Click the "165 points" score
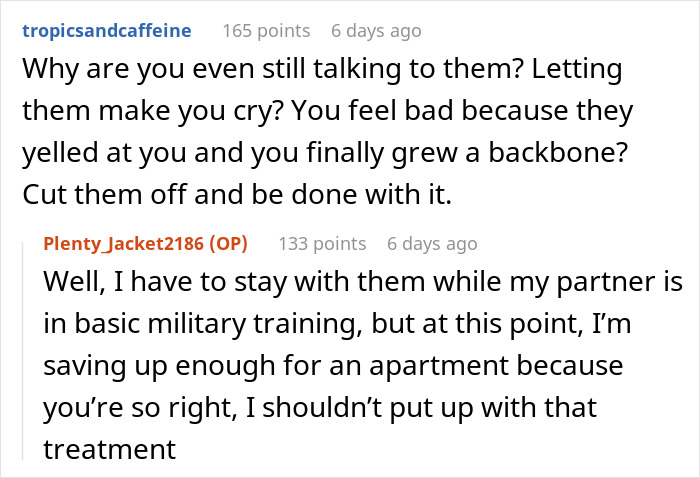700x478 pixels. pos(265,31)
